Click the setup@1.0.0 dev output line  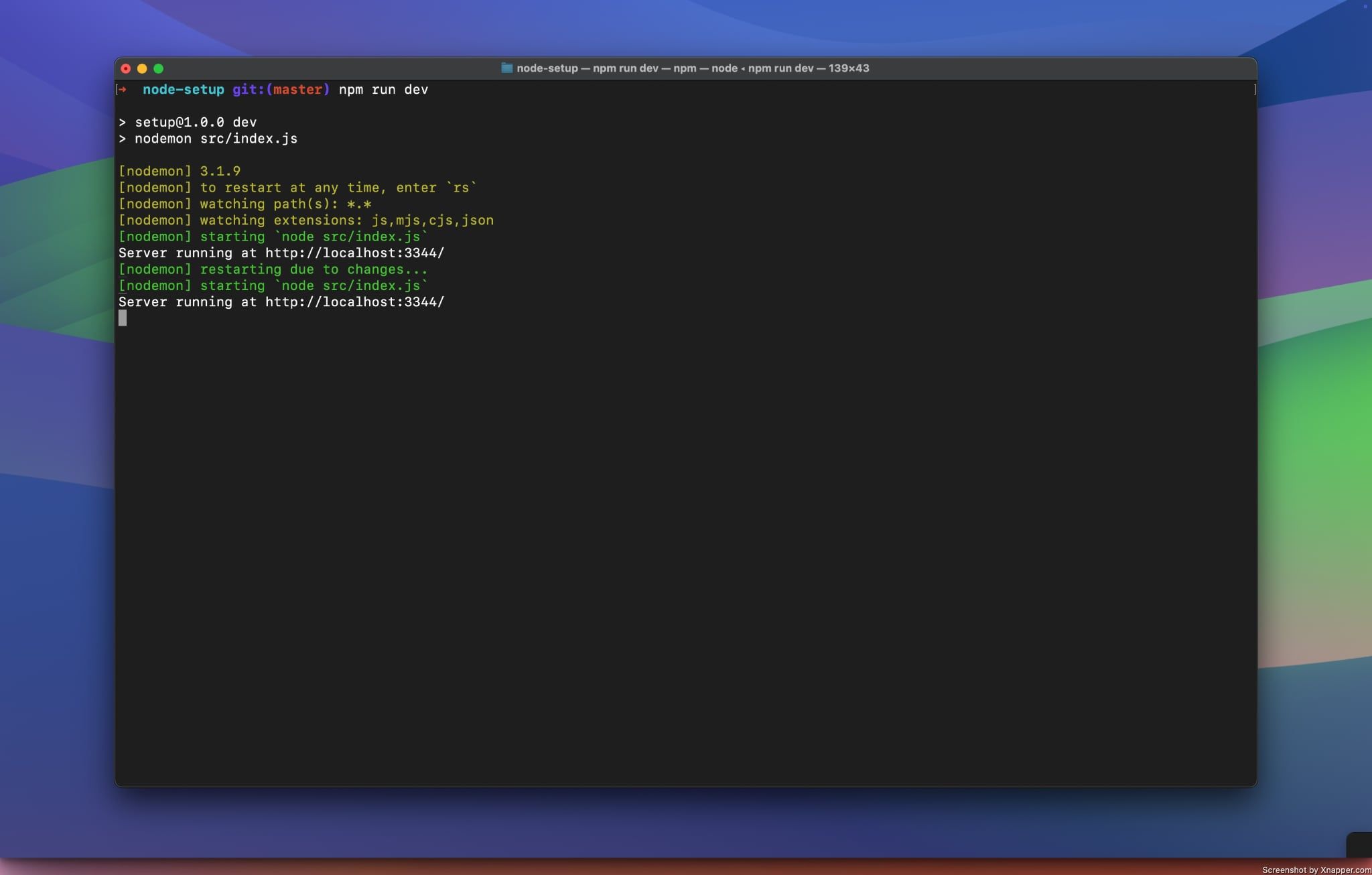point(187,122)
